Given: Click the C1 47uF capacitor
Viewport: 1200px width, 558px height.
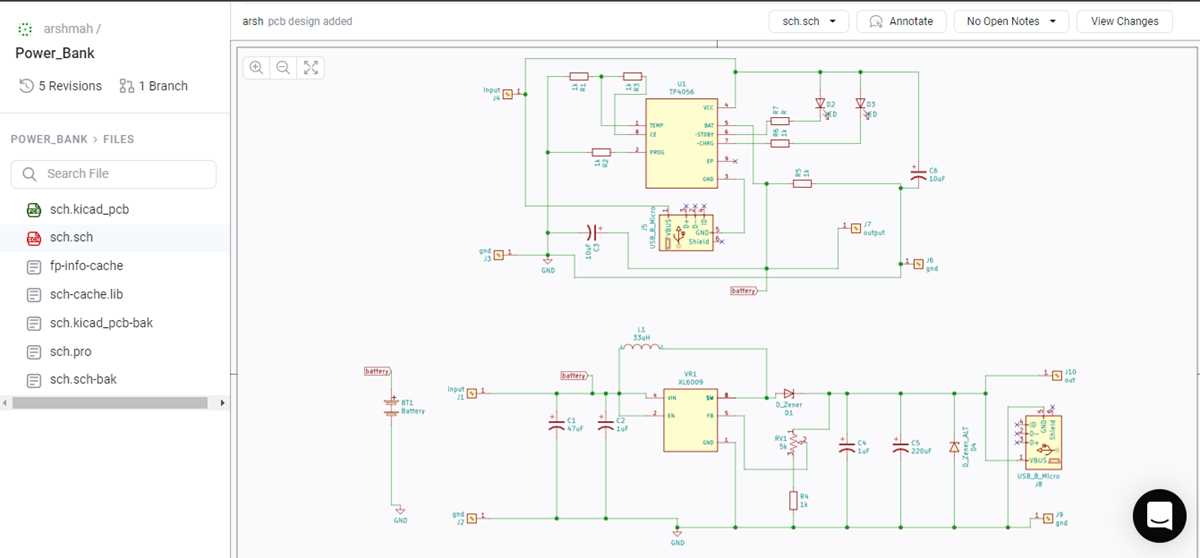Looking at the screenshot, I should (x=556, y=425).
